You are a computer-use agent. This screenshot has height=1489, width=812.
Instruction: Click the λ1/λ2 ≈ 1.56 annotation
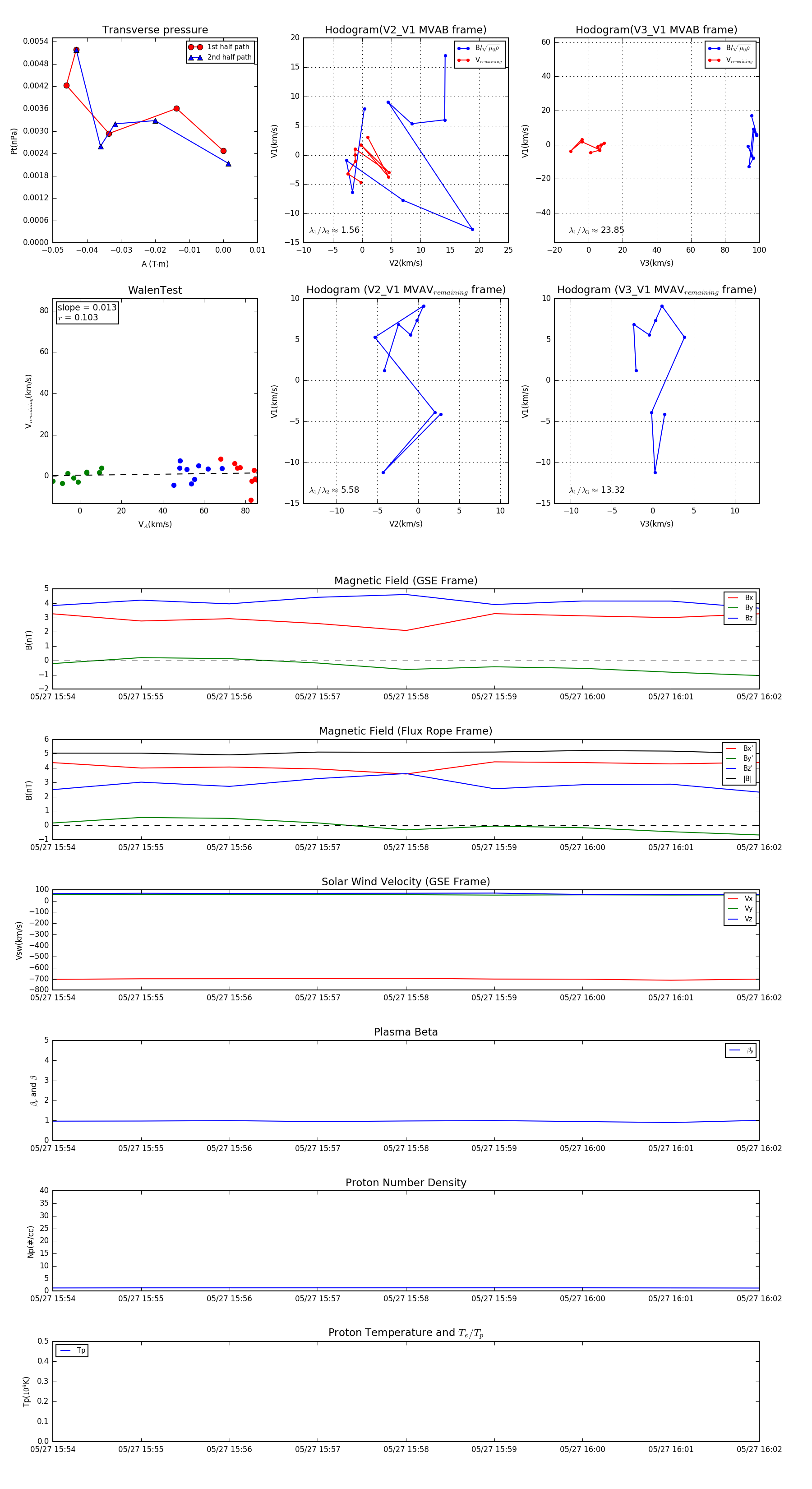pos(335,230)
